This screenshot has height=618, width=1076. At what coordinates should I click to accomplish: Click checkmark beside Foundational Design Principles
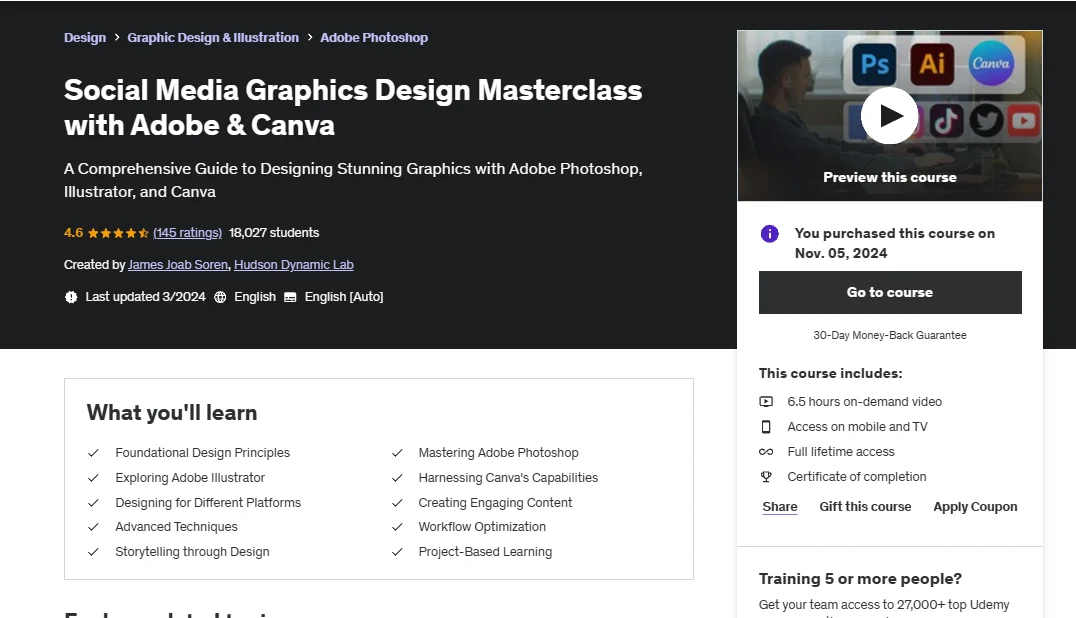pyautogui.click(x=93, y=453)
